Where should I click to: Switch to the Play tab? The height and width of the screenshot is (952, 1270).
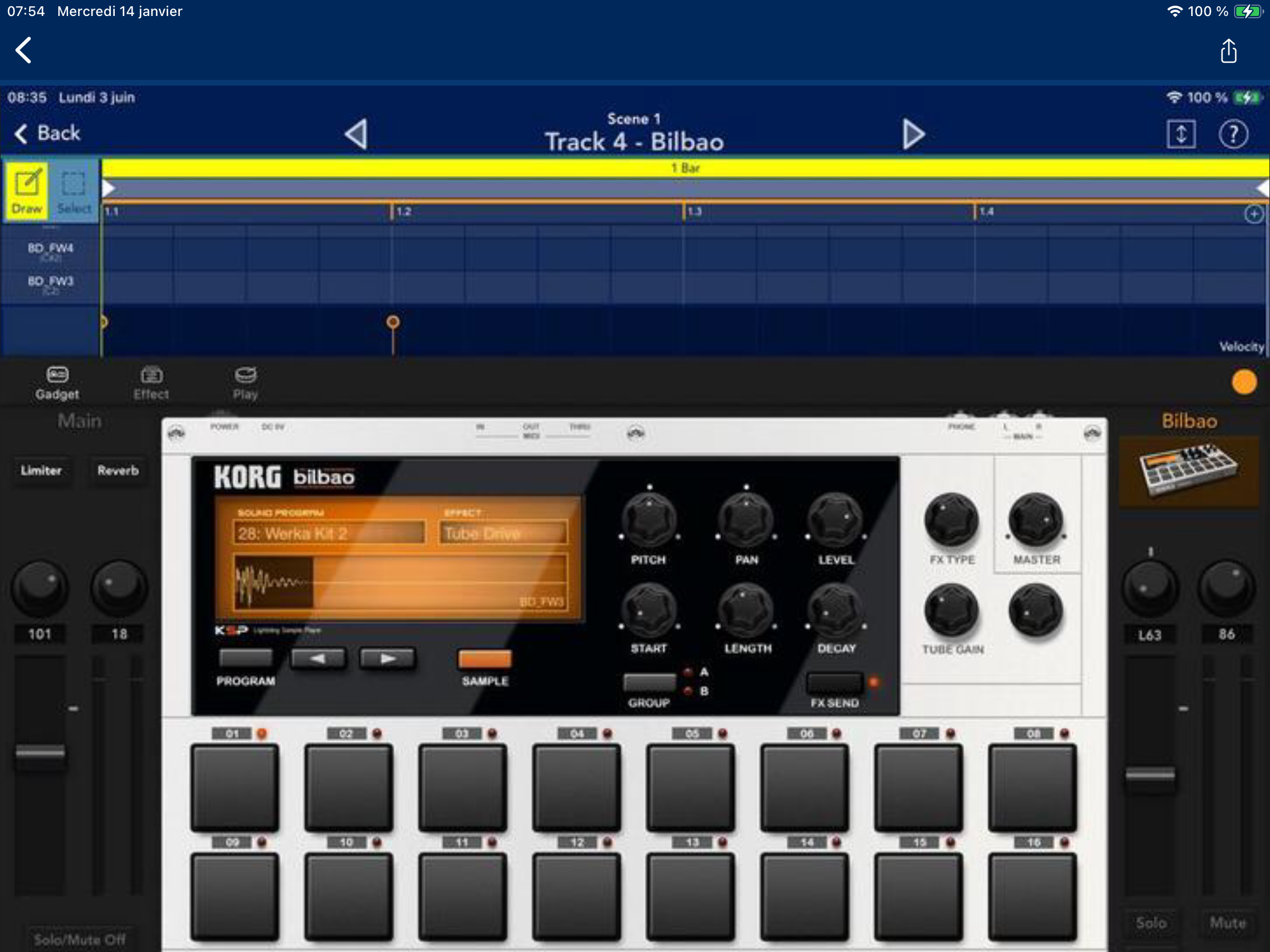pyautogui.click(x=245, y=383)
